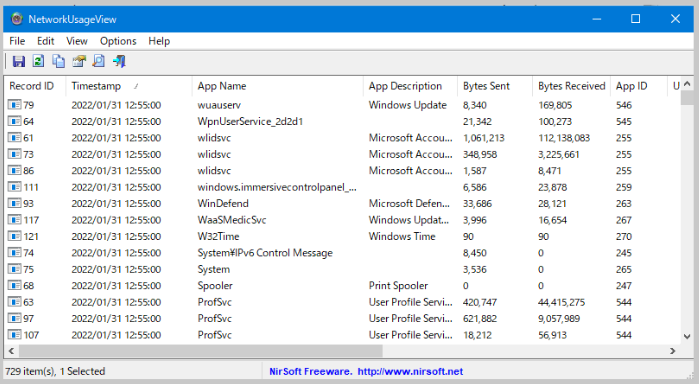This screenshot has width=699, height=384.
Task: Open the View menu
Action: [77, 41]
